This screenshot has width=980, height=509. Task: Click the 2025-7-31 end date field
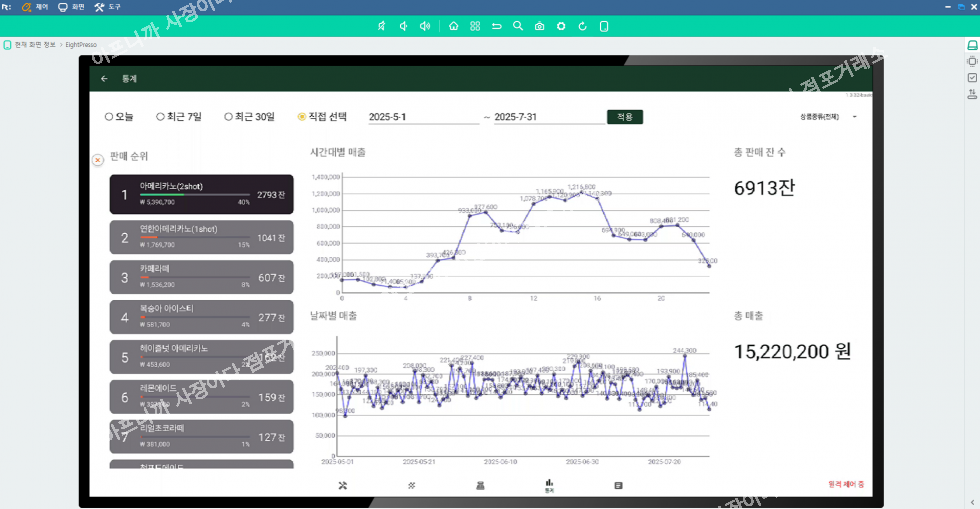tap(545, 117)
